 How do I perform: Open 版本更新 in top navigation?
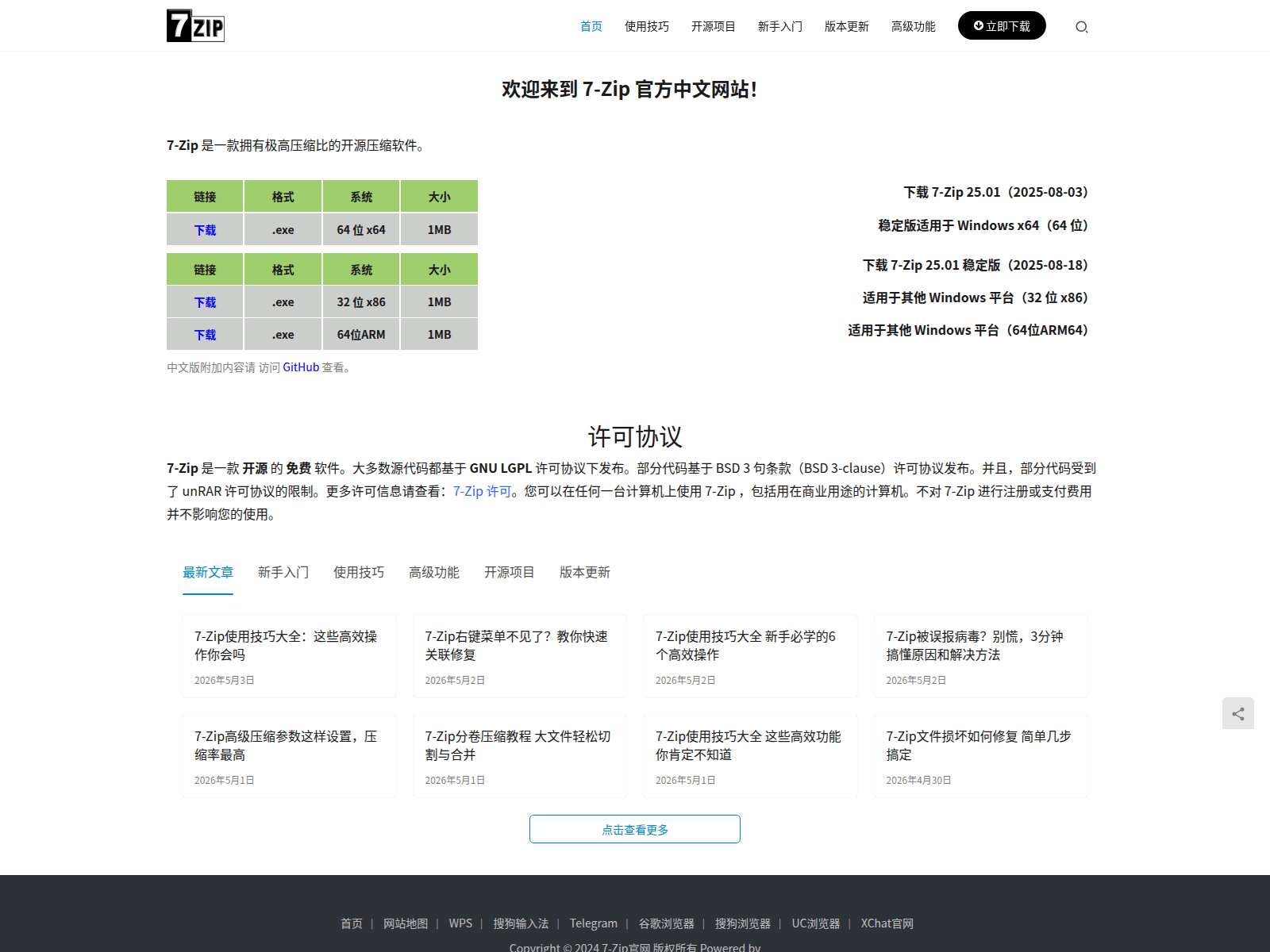pyautogui.click(x=847, y=26)
